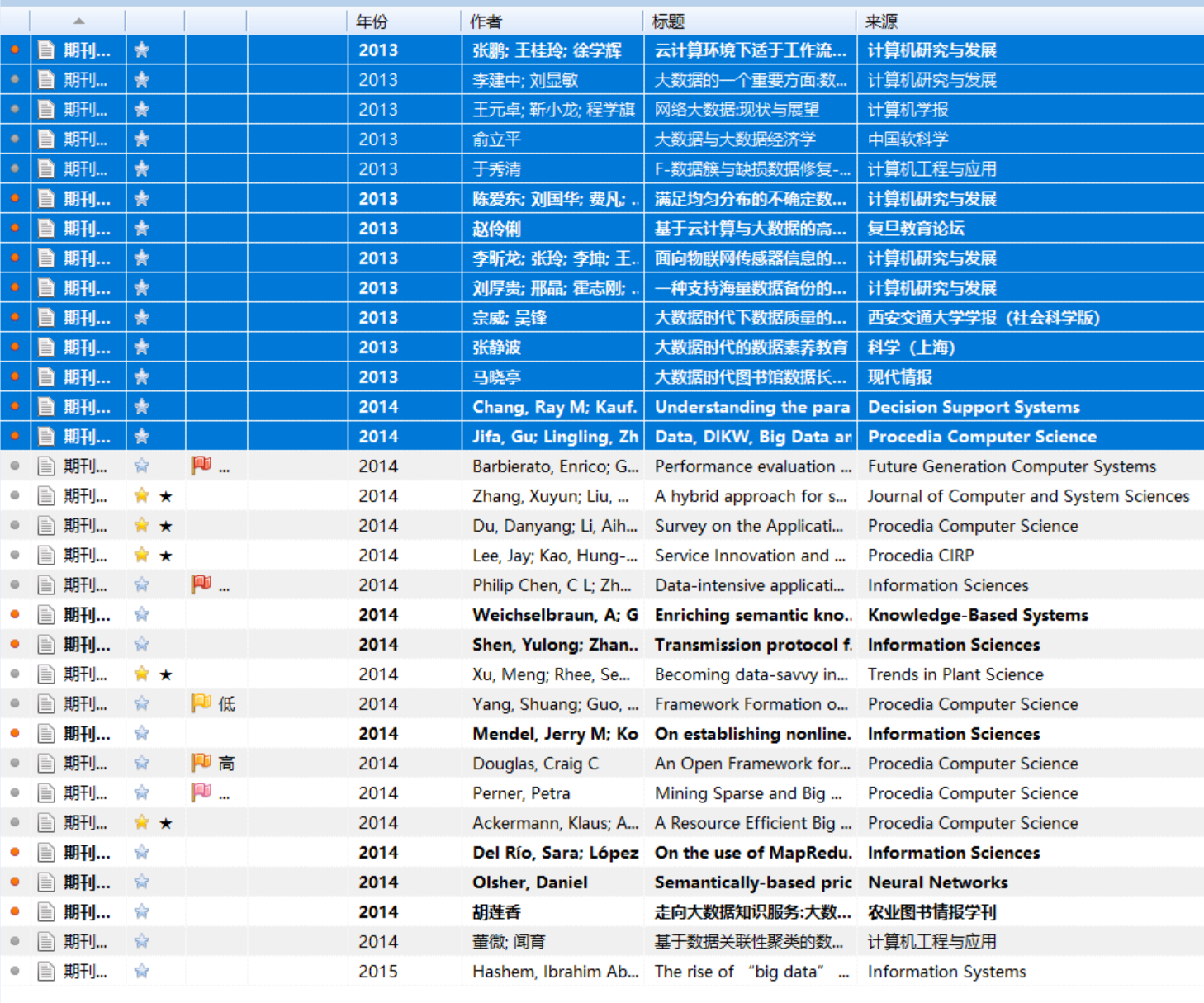
Task: Toggle the gold star on the Ackermann, Klaus row
Action: pos(142,823)
